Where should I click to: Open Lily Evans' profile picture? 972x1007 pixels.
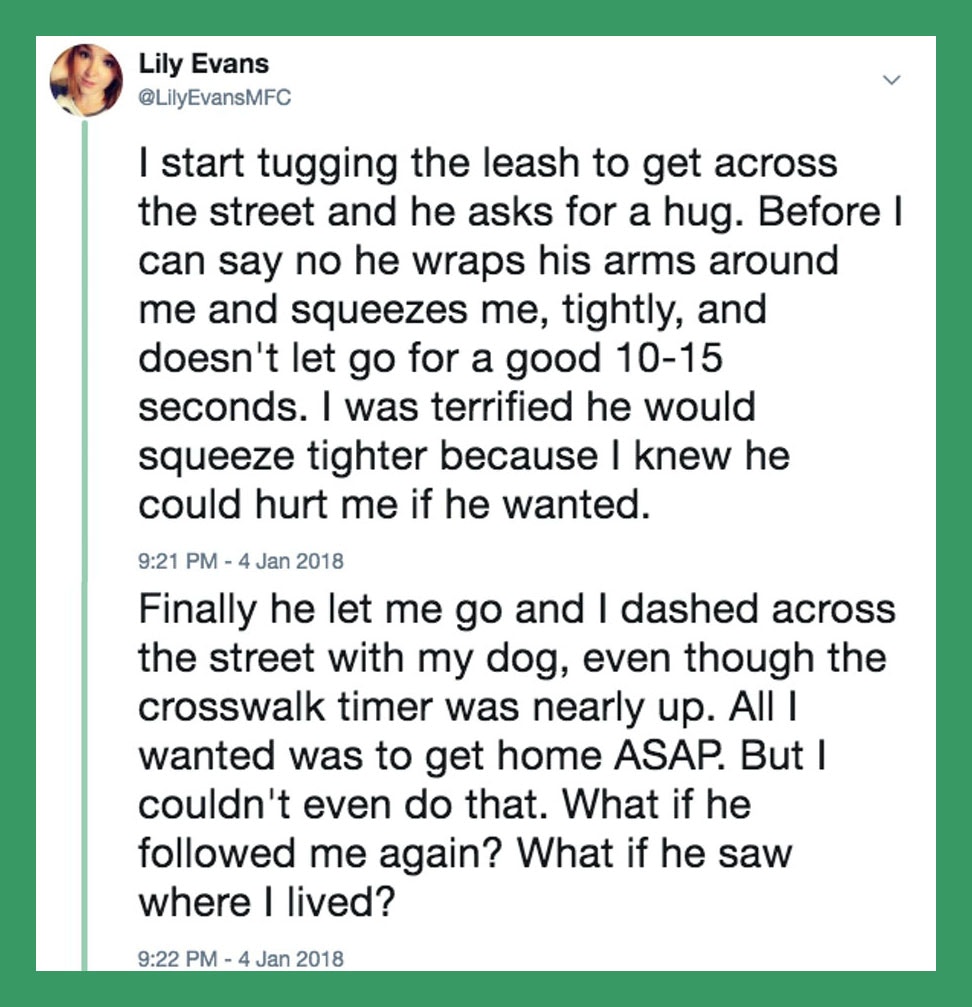coord(86,80)
